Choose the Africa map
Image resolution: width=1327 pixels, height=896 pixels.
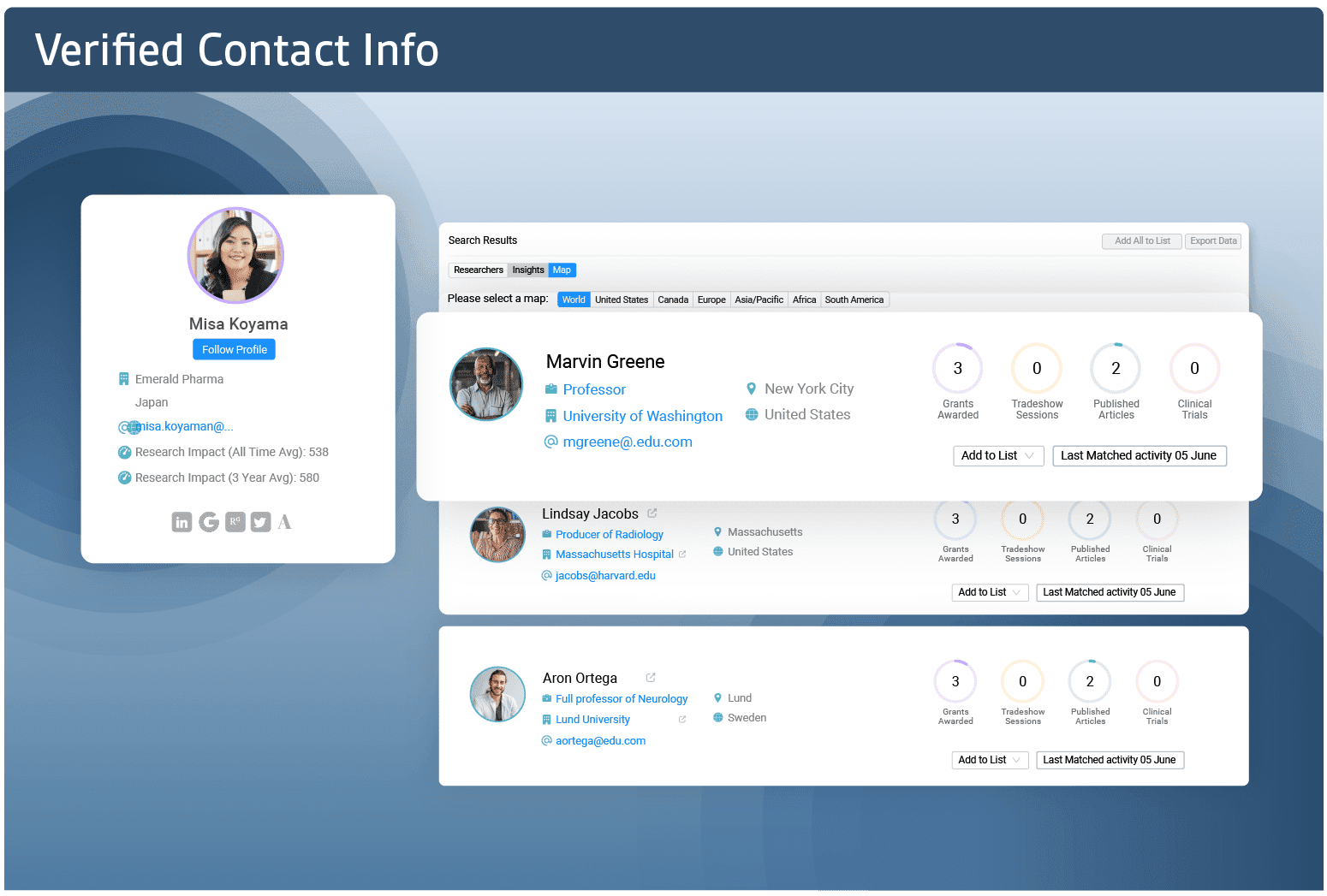coord(805,300)
